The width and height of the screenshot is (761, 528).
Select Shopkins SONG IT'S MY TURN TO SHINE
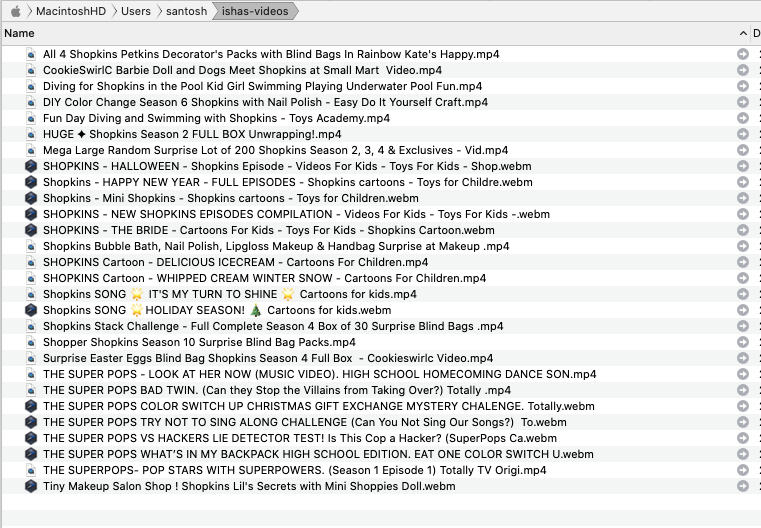point(230,295)
